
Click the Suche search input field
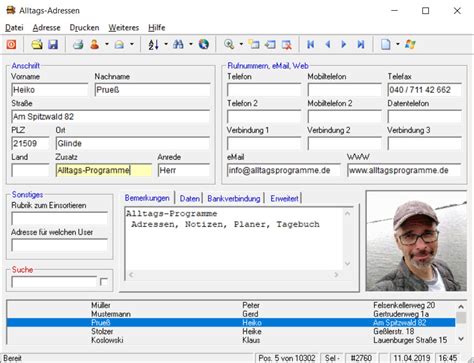click(x=54, y=282)
